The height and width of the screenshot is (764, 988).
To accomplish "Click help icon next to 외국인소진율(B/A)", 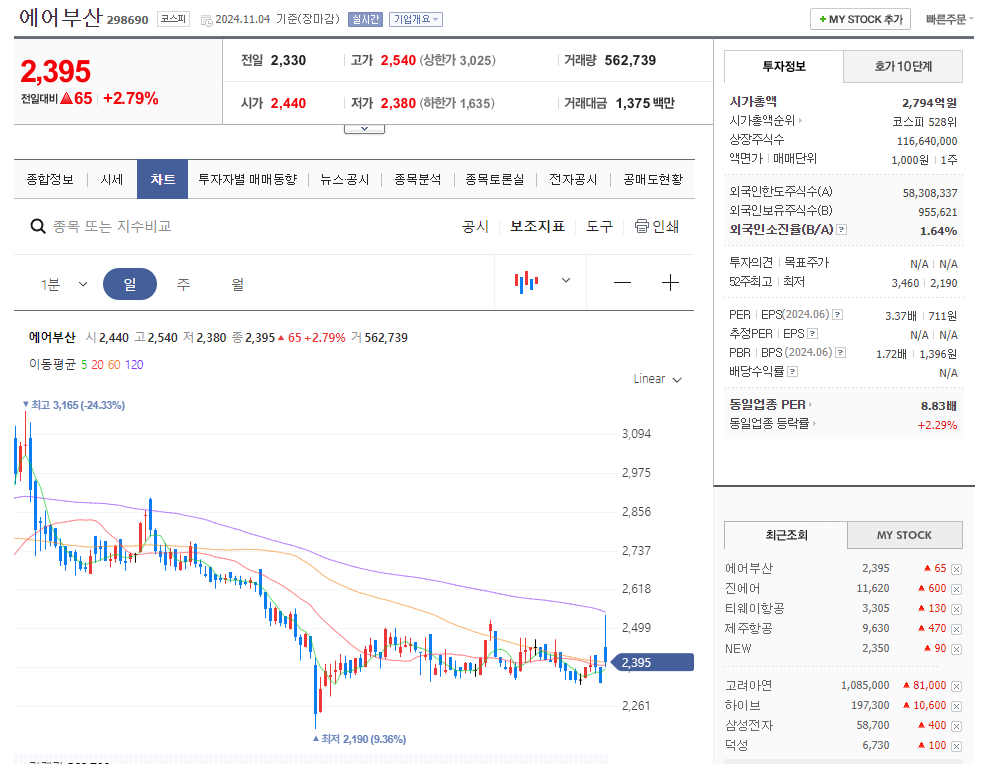I will pos(841,230).
